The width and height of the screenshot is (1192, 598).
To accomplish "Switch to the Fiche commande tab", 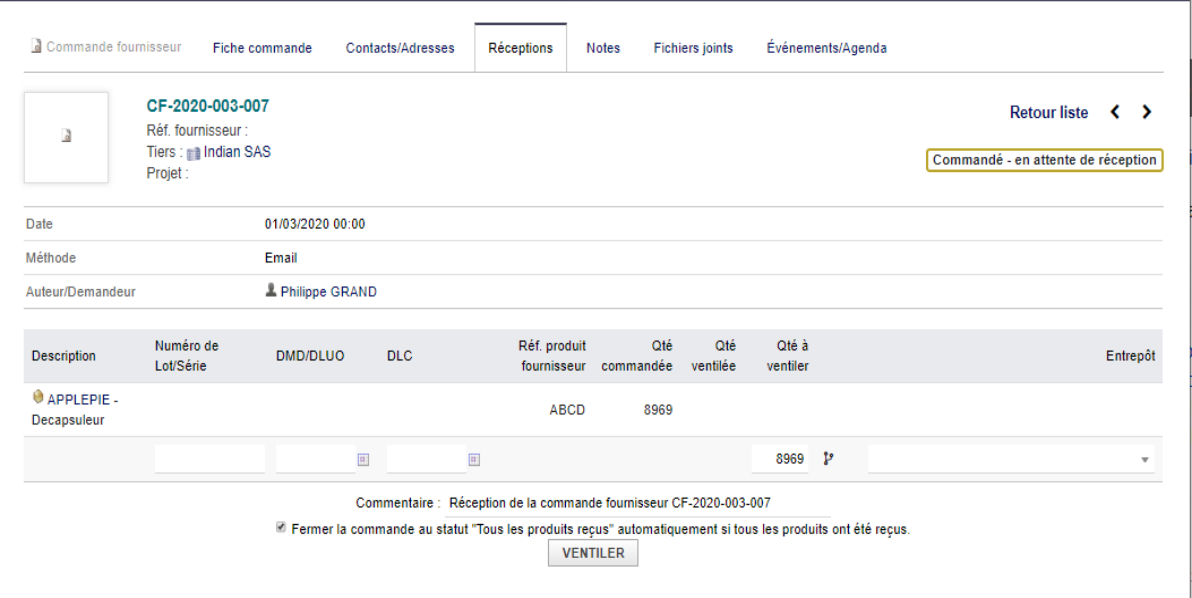I will click(262, 48).
